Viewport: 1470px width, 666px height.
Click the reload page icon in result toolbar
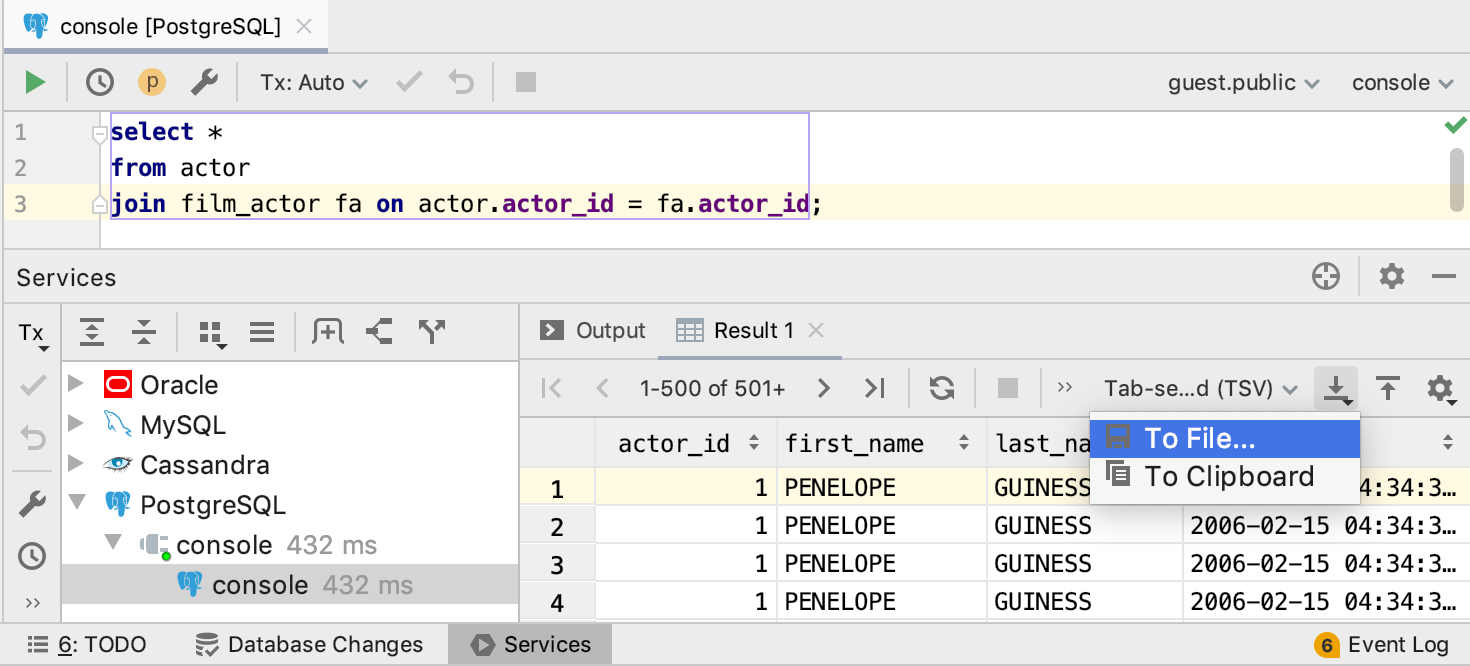[x=942, y=388]
